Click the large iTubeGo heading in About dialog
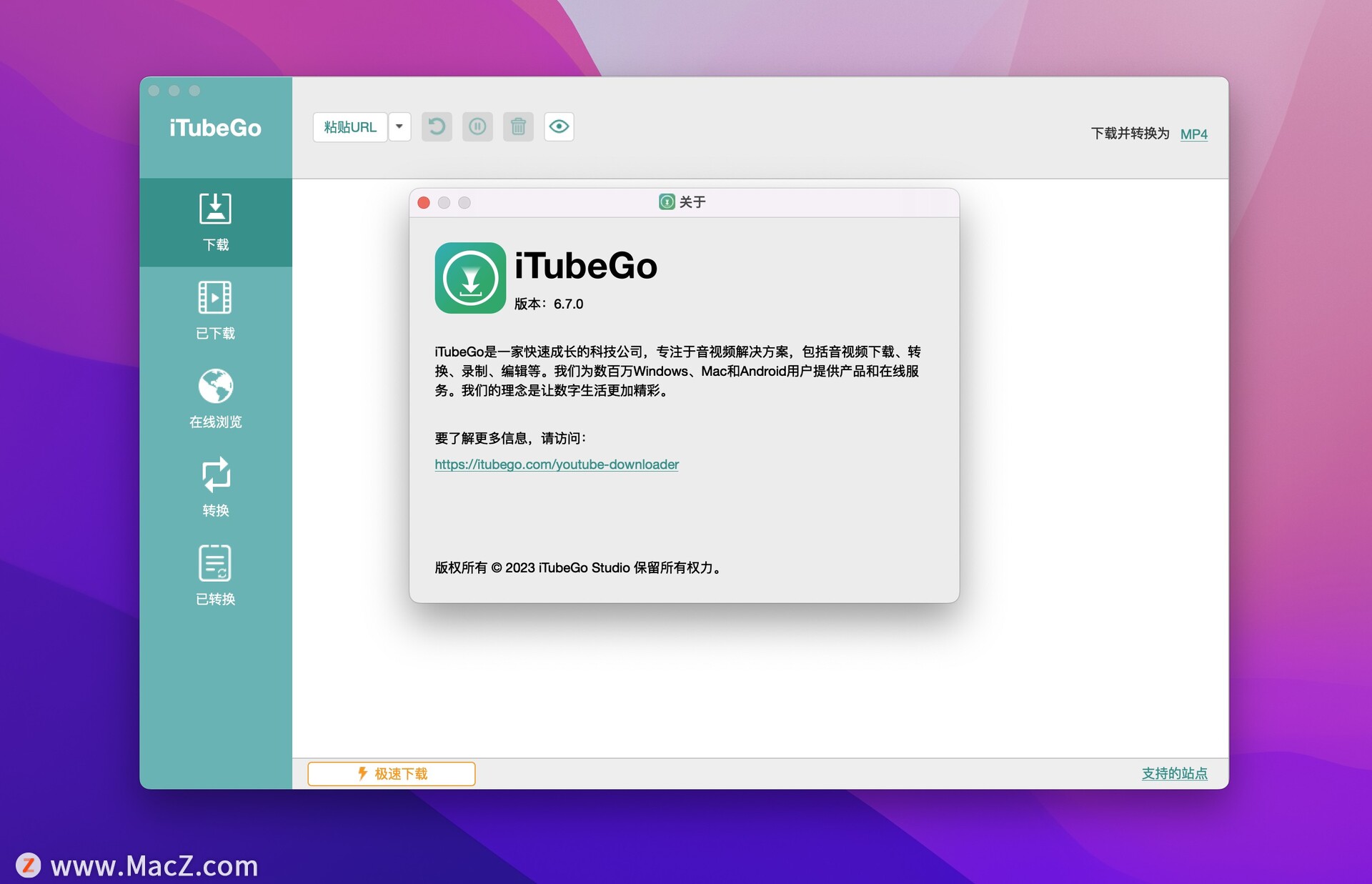This screenshot has height=884, width=1372. (586, 266)
